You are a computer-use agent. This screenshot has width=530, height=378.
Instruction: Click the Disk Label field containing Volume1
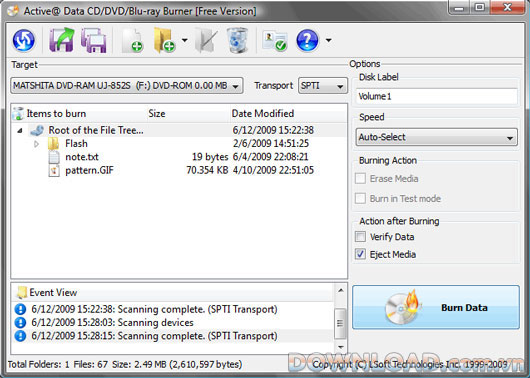436,96
